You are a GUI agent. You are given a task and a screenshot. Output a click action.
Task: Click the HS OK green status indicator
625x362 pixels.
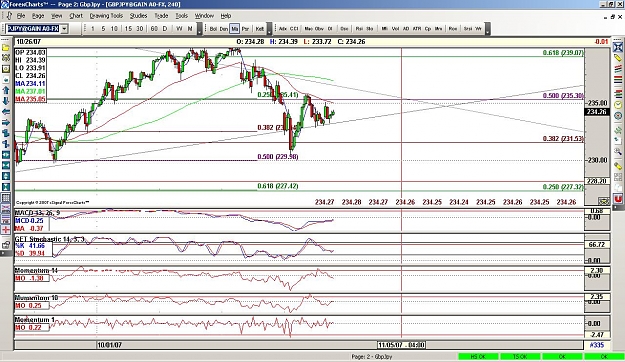478,356
